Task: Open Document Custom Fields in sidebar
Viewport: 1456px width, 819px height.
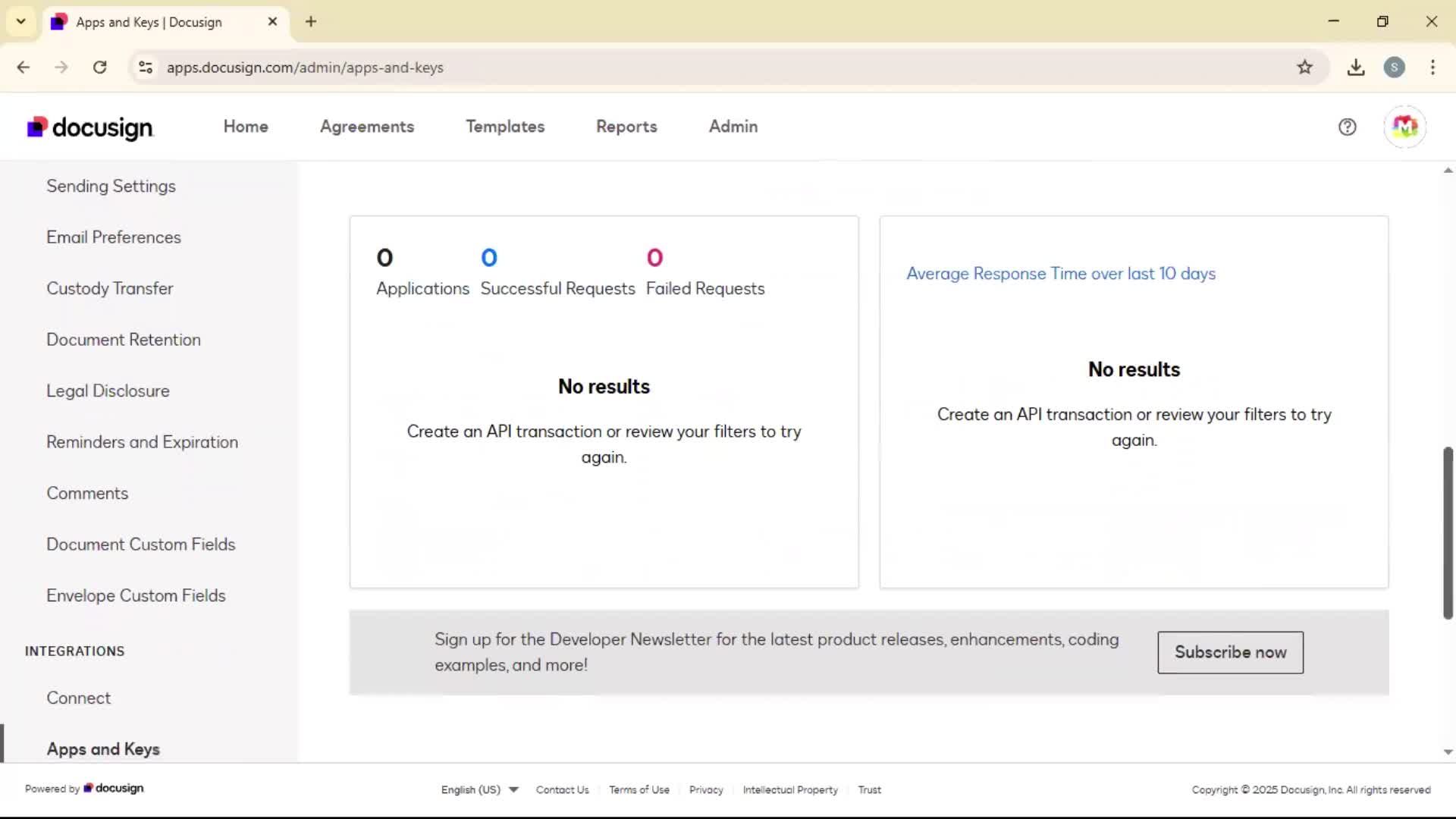Action: pyautogui.click(x=141, y=544)
